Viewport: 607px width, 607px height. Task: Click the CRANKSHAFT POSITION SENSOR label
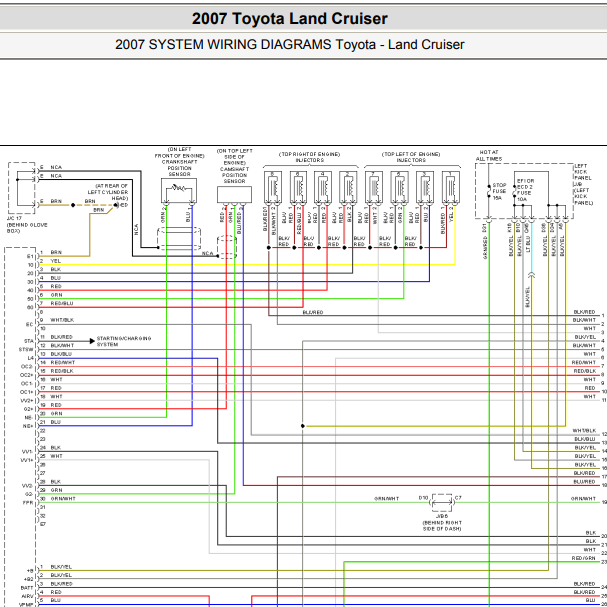[x=179, y=168]
